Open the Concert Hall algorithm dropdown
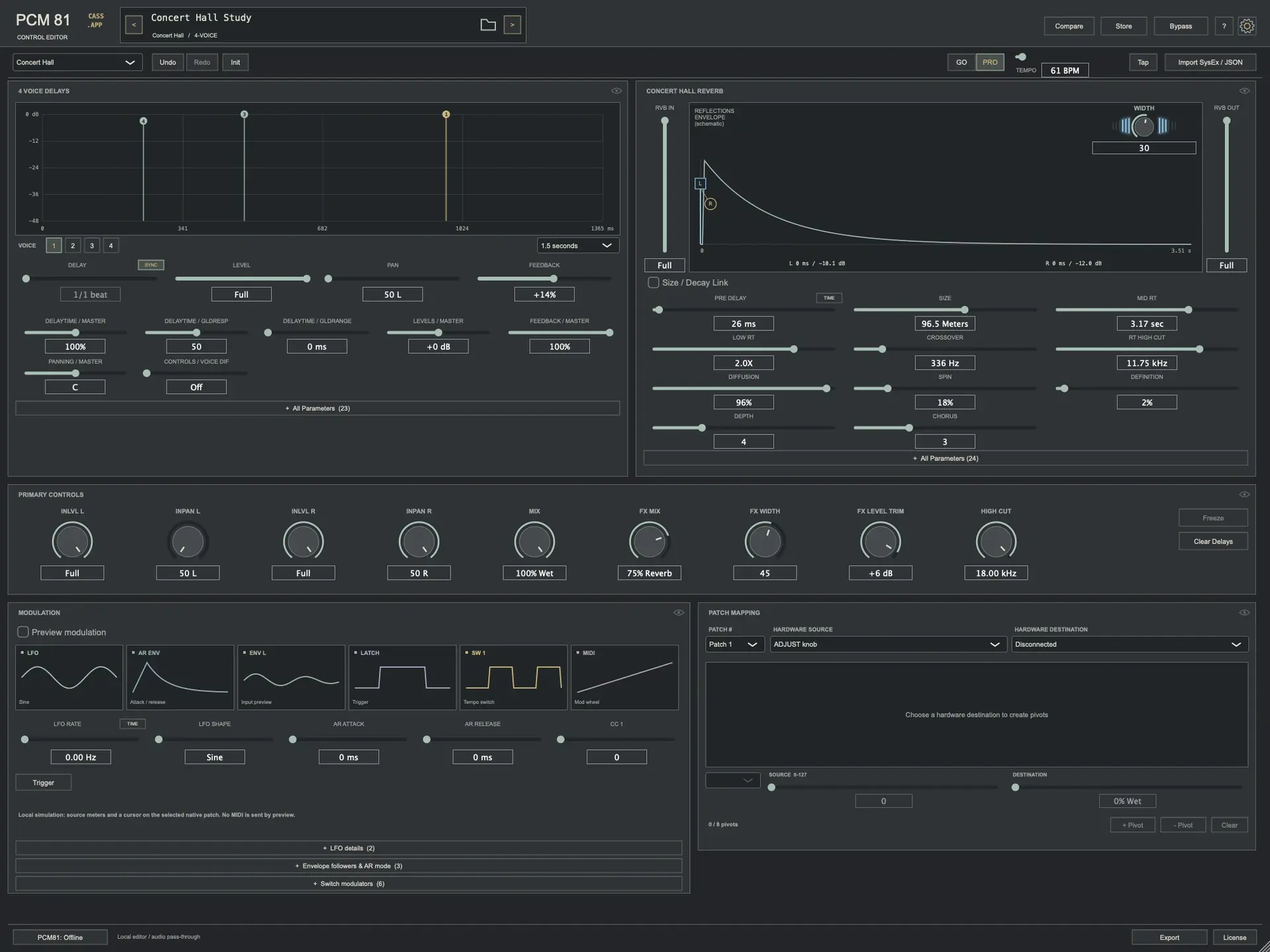Screen dimensions: 1270x952 [77, 62]
